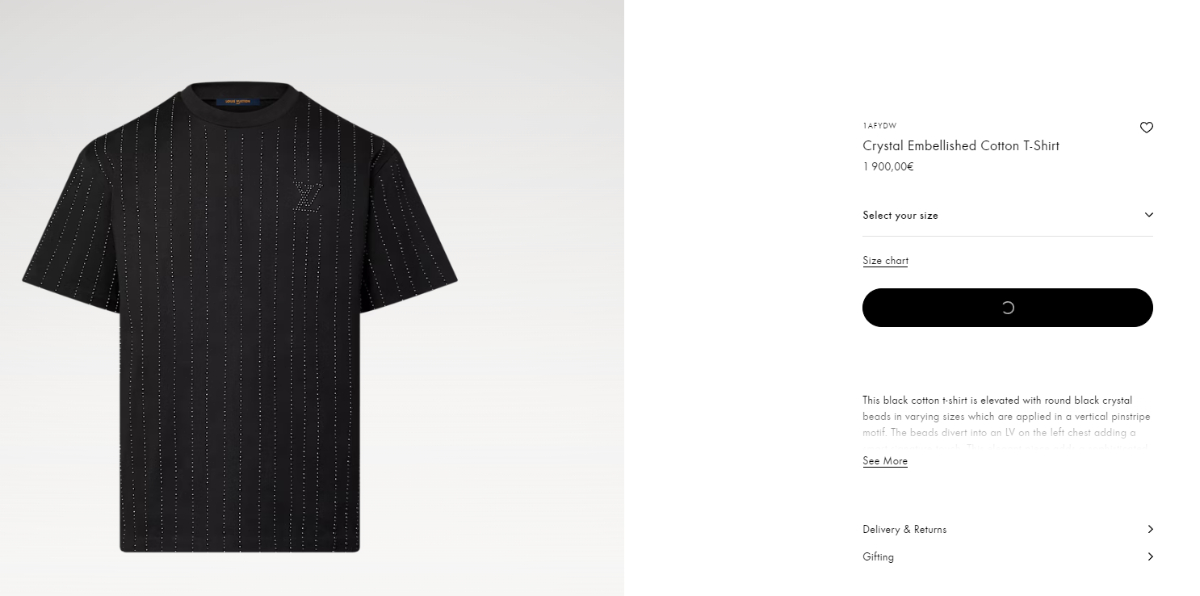The width and height of the screenshot is (1200, 596).
Task: Open the Select your size dropdown
Action: pos(1007,215)
